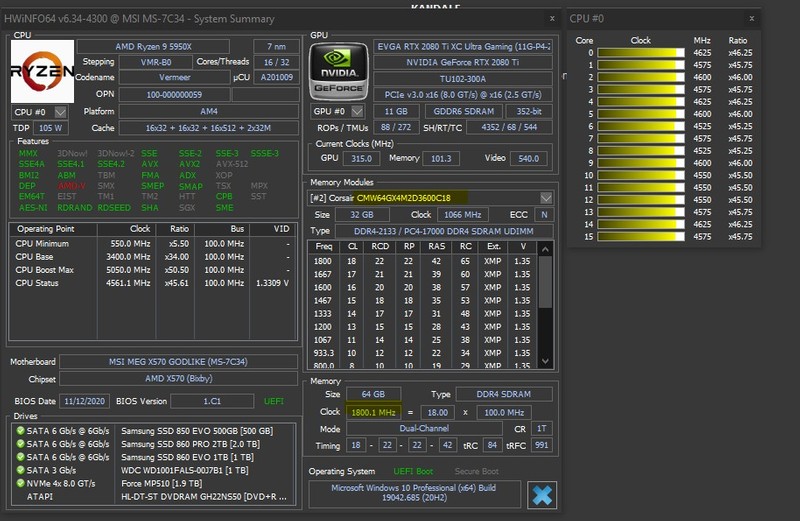
Task: Click memory timings scrollbar down arrow
Action: [x=545, y=361]
